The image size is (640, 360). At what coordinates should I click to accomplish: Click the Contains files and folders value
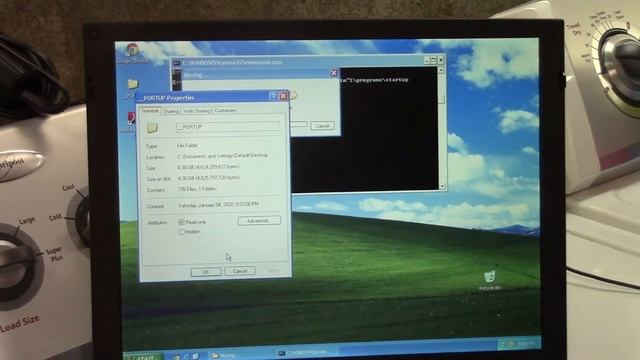pyautogui.click(x=197, y=189)
